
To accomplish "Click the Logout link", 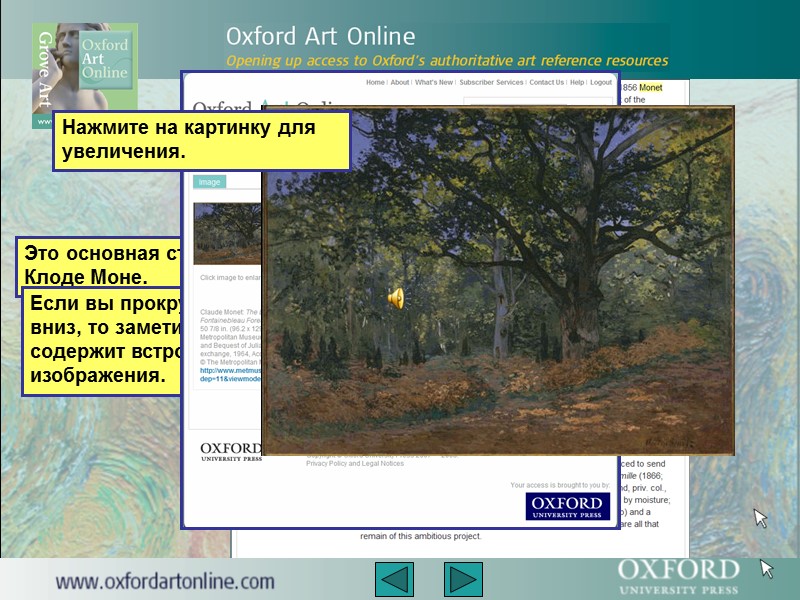I will pos(601,82).
